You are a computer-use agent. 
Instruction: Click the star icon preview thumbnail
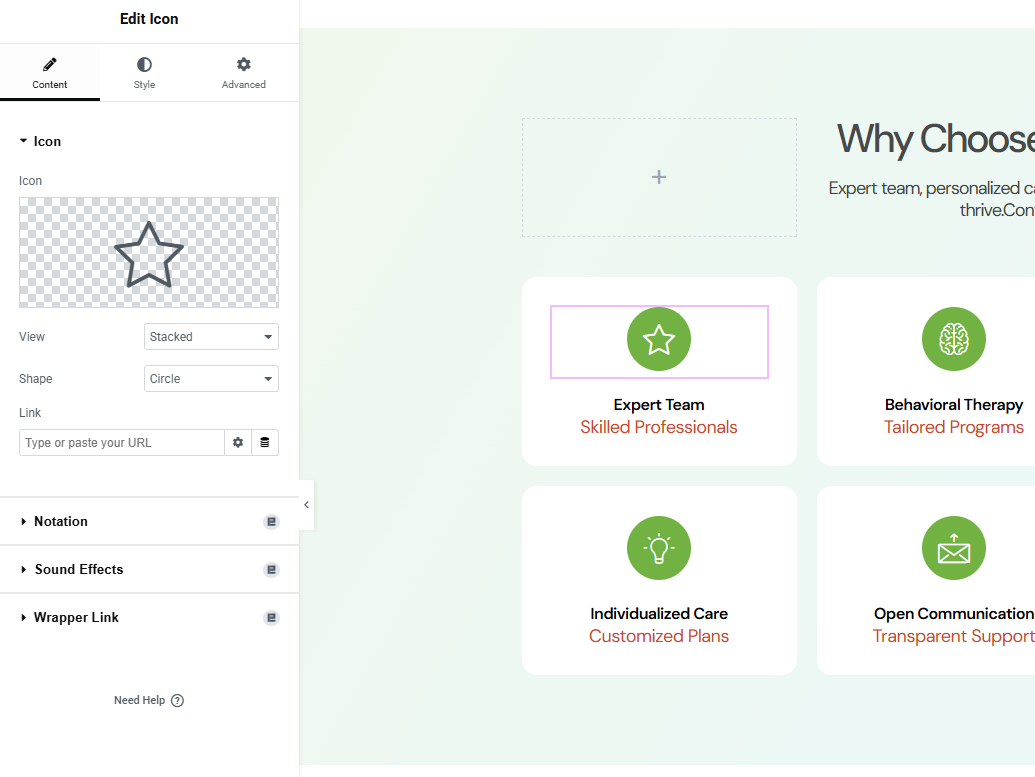point(149,253)
